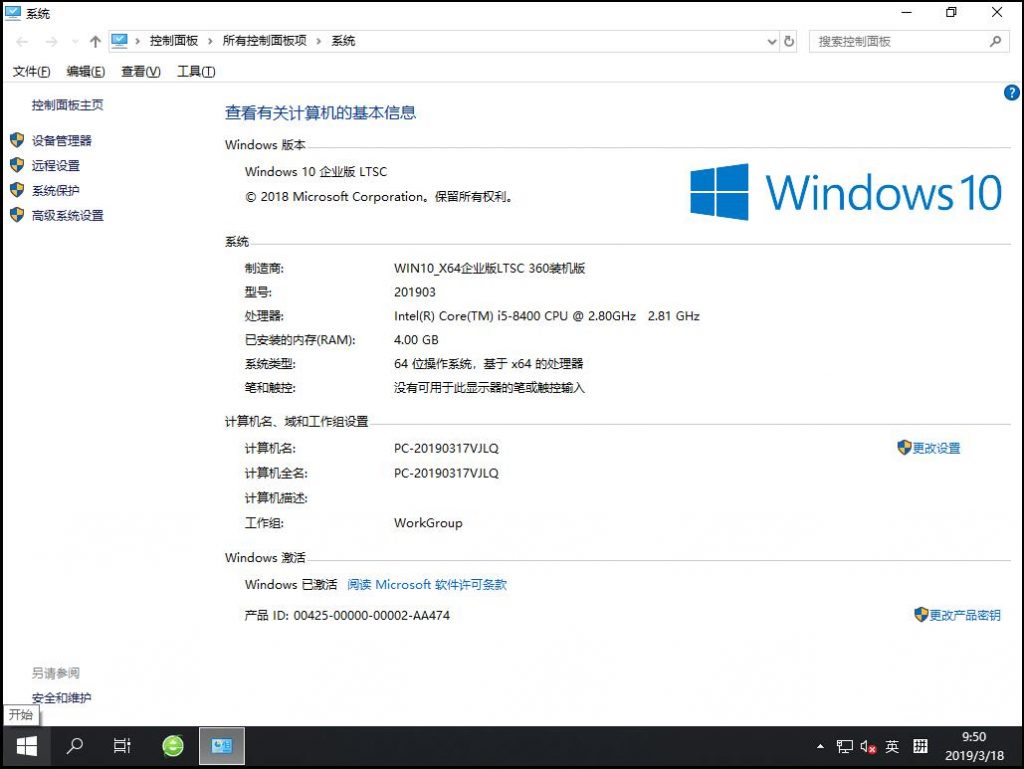Open 远程设置 from the sidebar
This screenshot has width=1024, height=769.
click(x=56, y=165)
